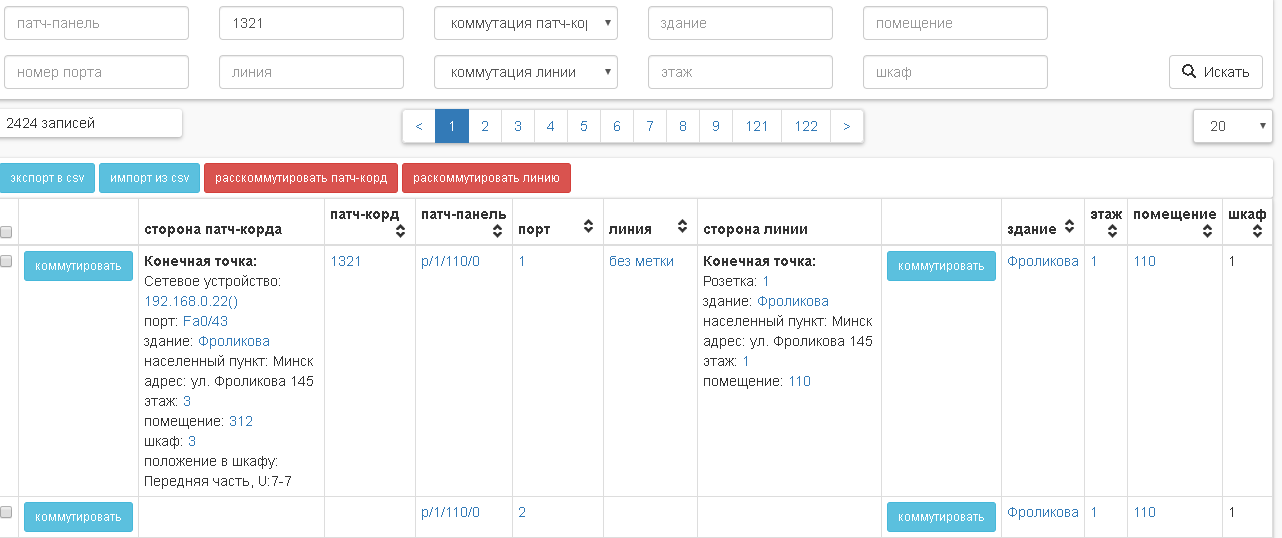Screen dimensions: 1282x538
Task: Go to page 5 in pagination
Action: [x=583, y=126]
